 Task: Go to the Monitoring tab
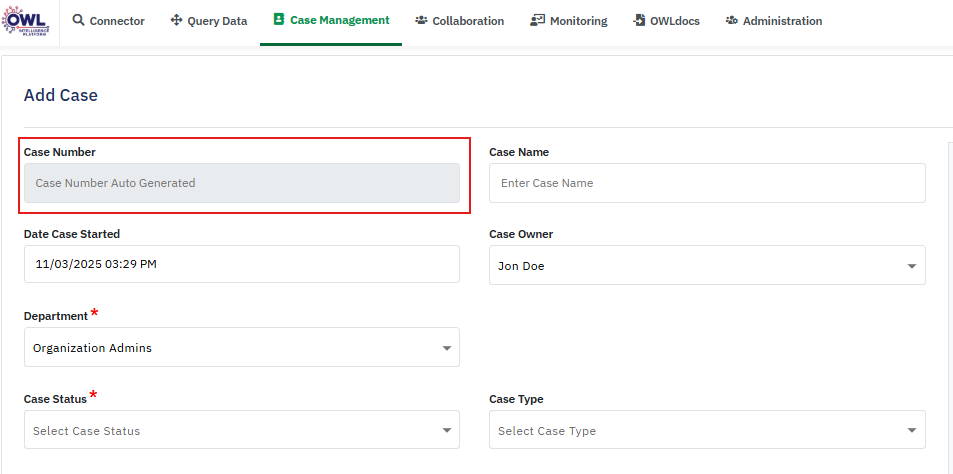[x=578, y=21]
